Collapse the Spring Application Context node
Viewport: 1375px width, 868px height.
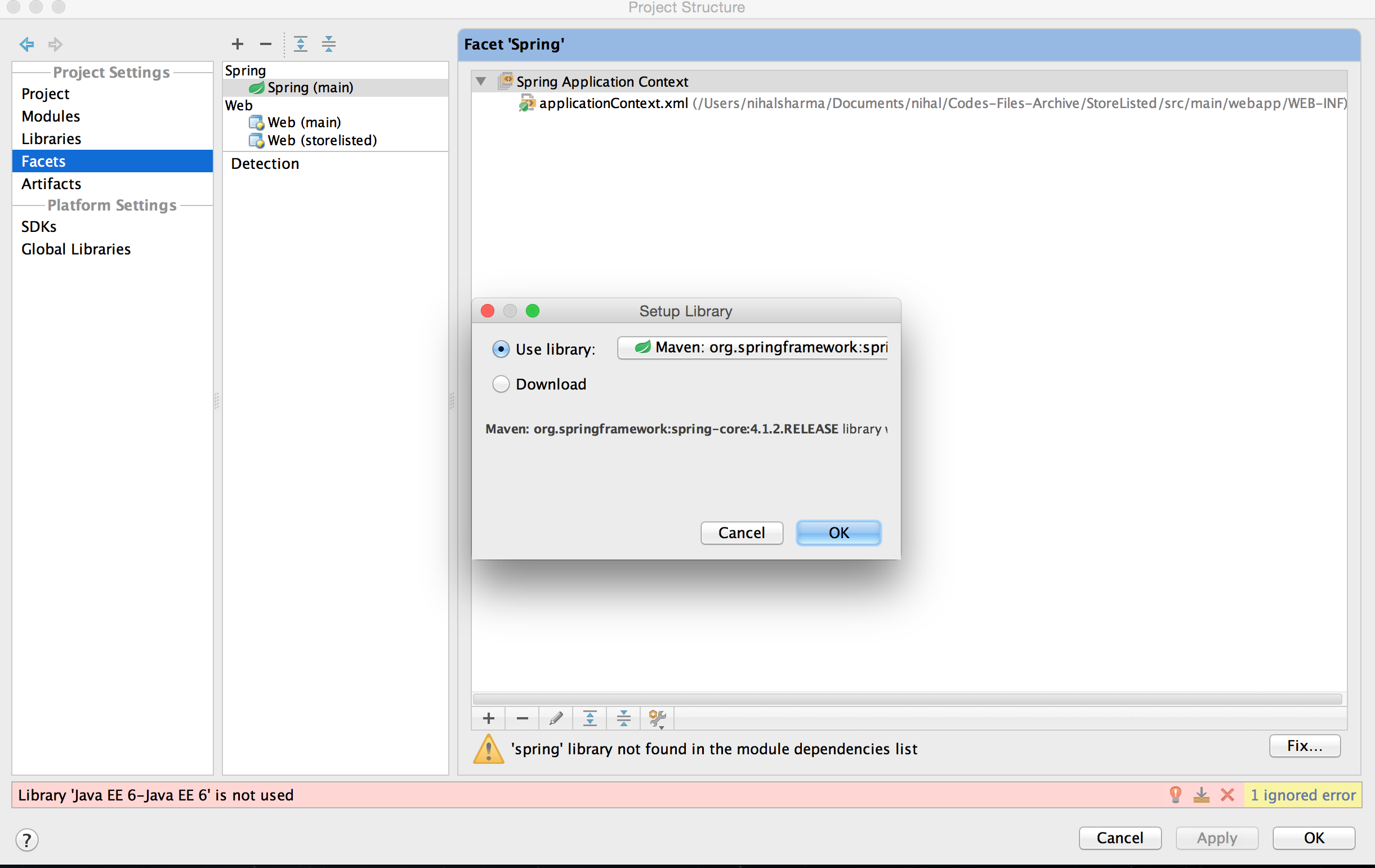481,82
